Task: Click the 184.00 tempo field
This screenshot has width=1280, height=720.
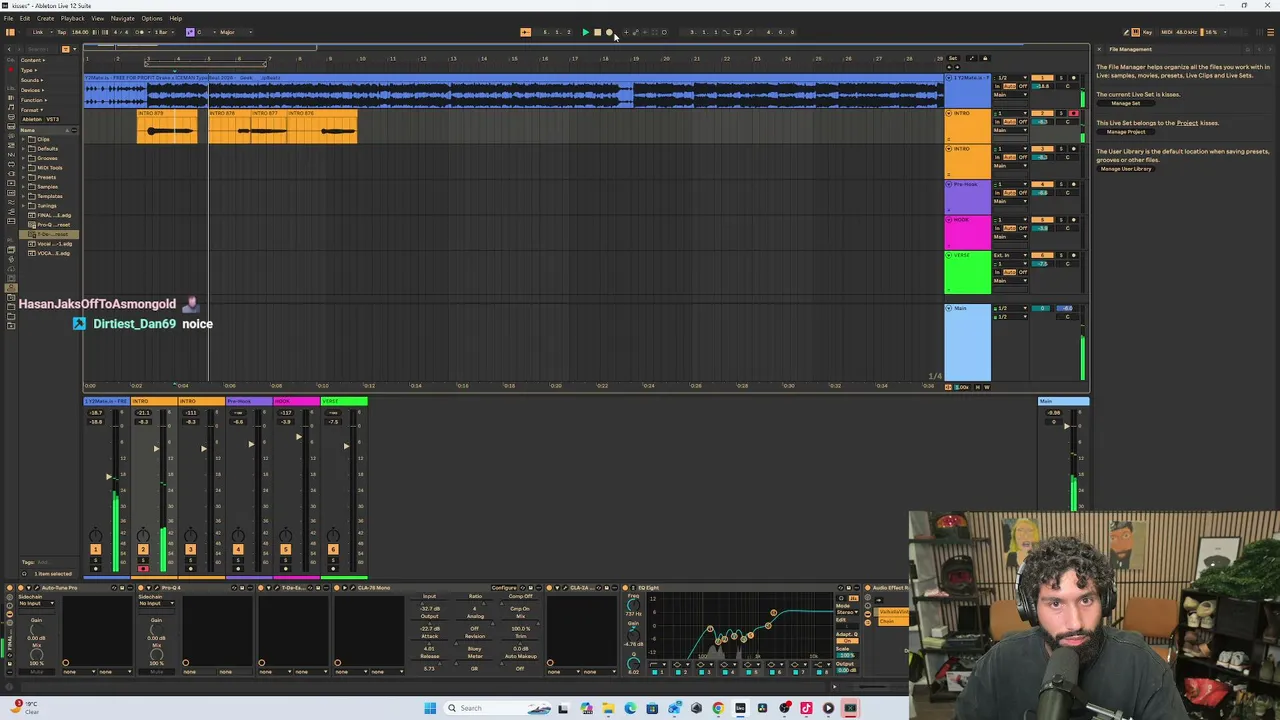Action: 81,32
